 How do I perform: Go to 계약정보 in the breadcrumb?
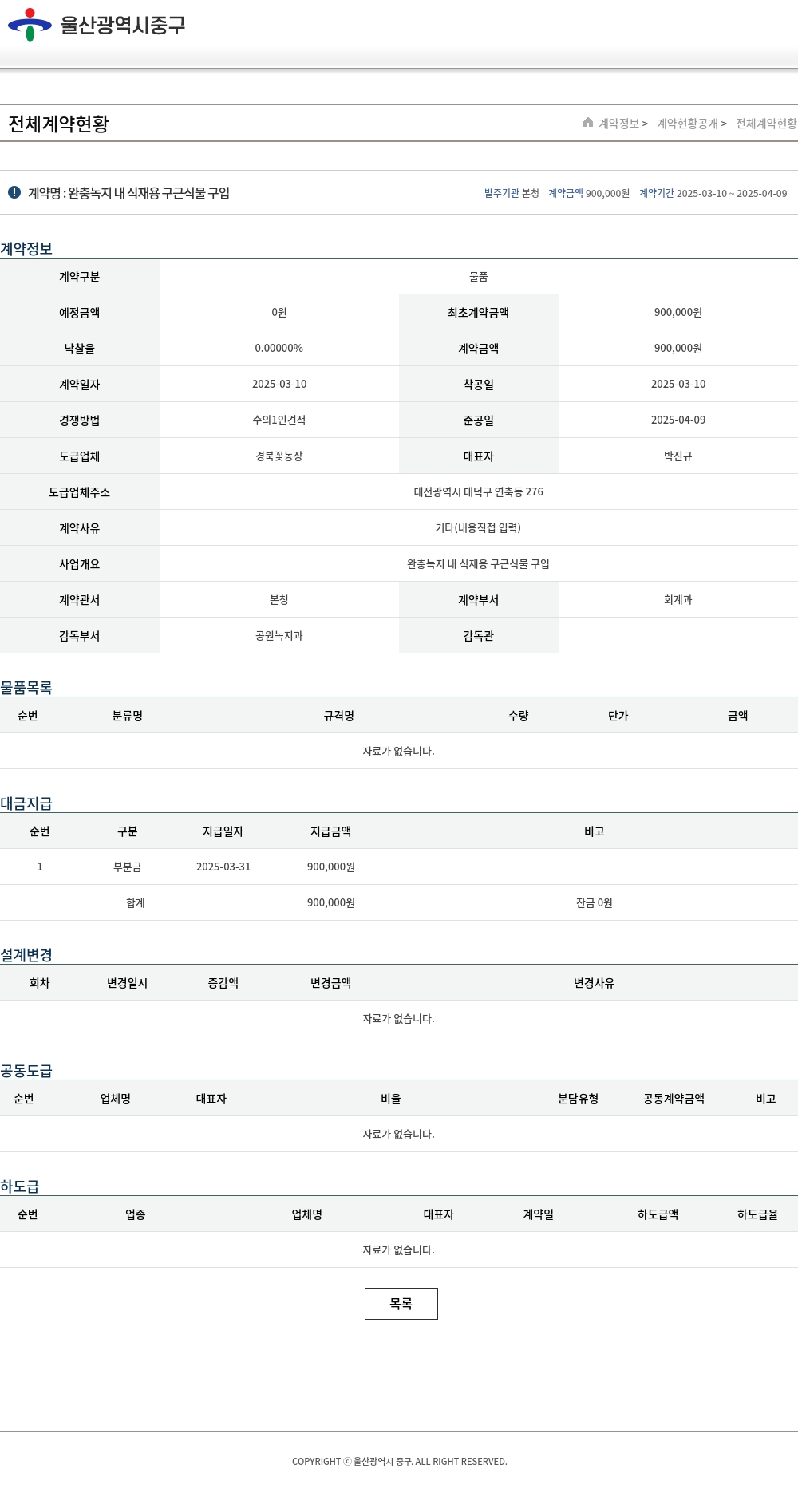click(x=619, y=124)
